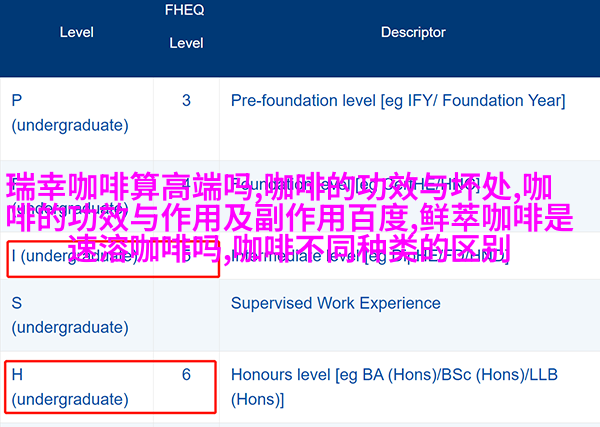Click the overlay text line starting 速溶咖啡吗
This screenshot has height=427, width=600.
pyautogui.click(x=289, y=249)
